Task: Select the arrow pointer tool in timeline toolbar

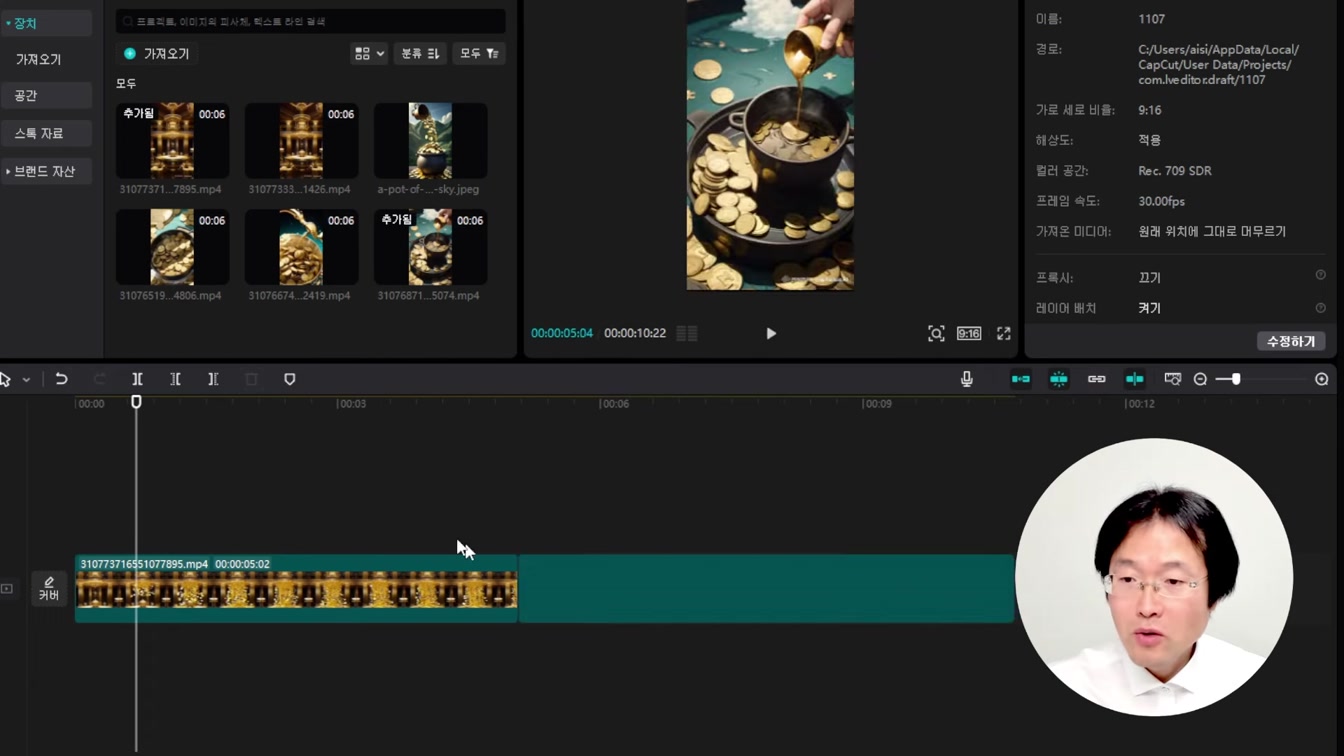Action: pyautogui.click(x=5, y=379)
